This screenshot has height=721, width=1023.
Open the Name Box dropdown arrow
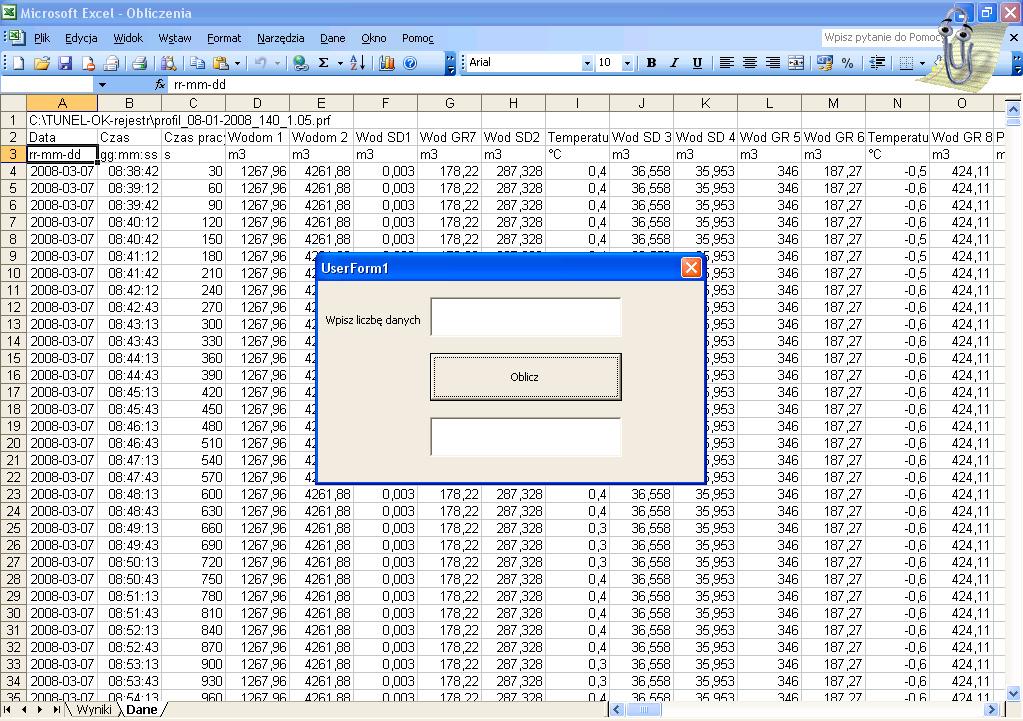102,85
